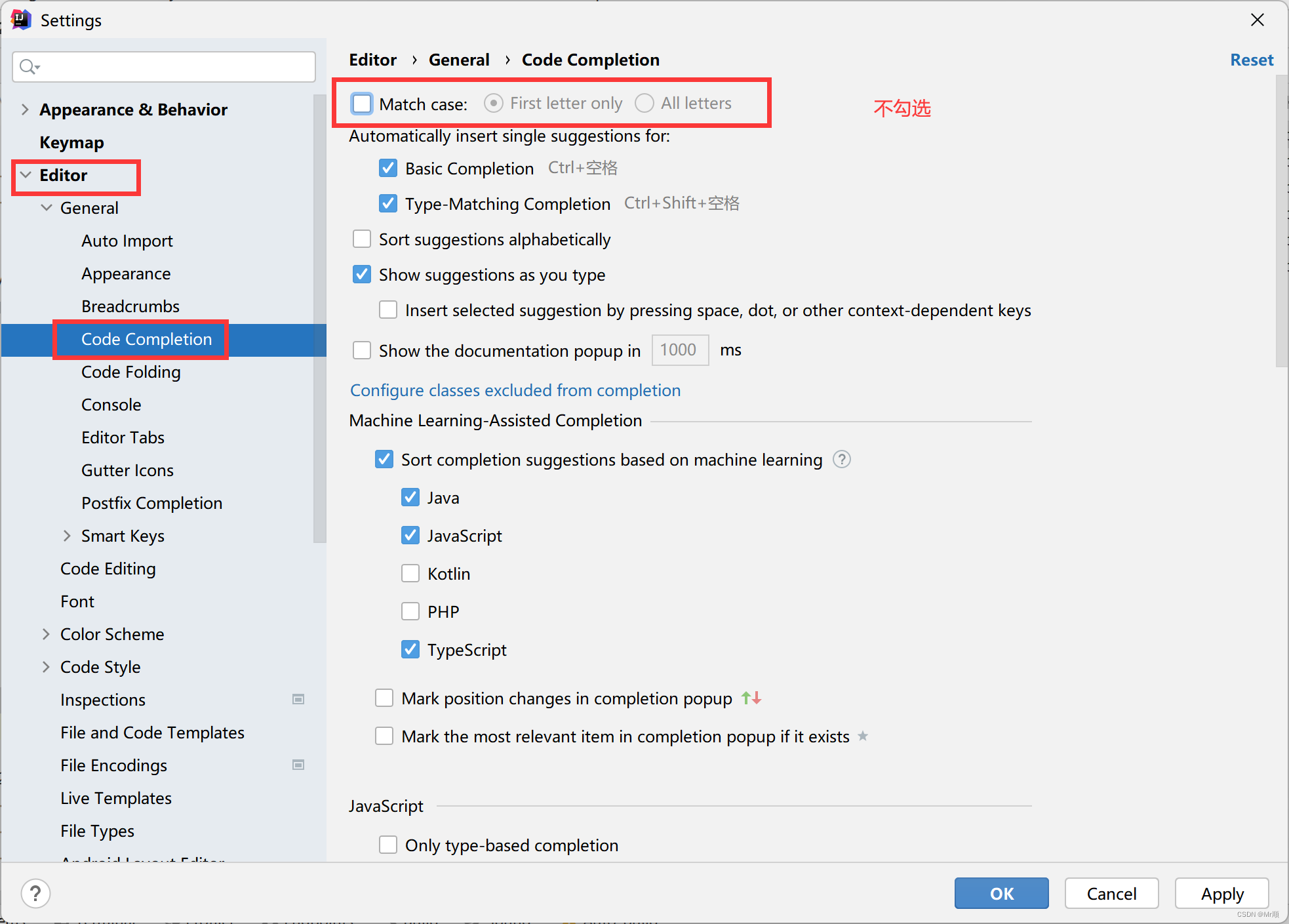Screen dimensions: 1289x924
Task: Enable Show the documentation popup checkbox
Action: tap(362, 350)
